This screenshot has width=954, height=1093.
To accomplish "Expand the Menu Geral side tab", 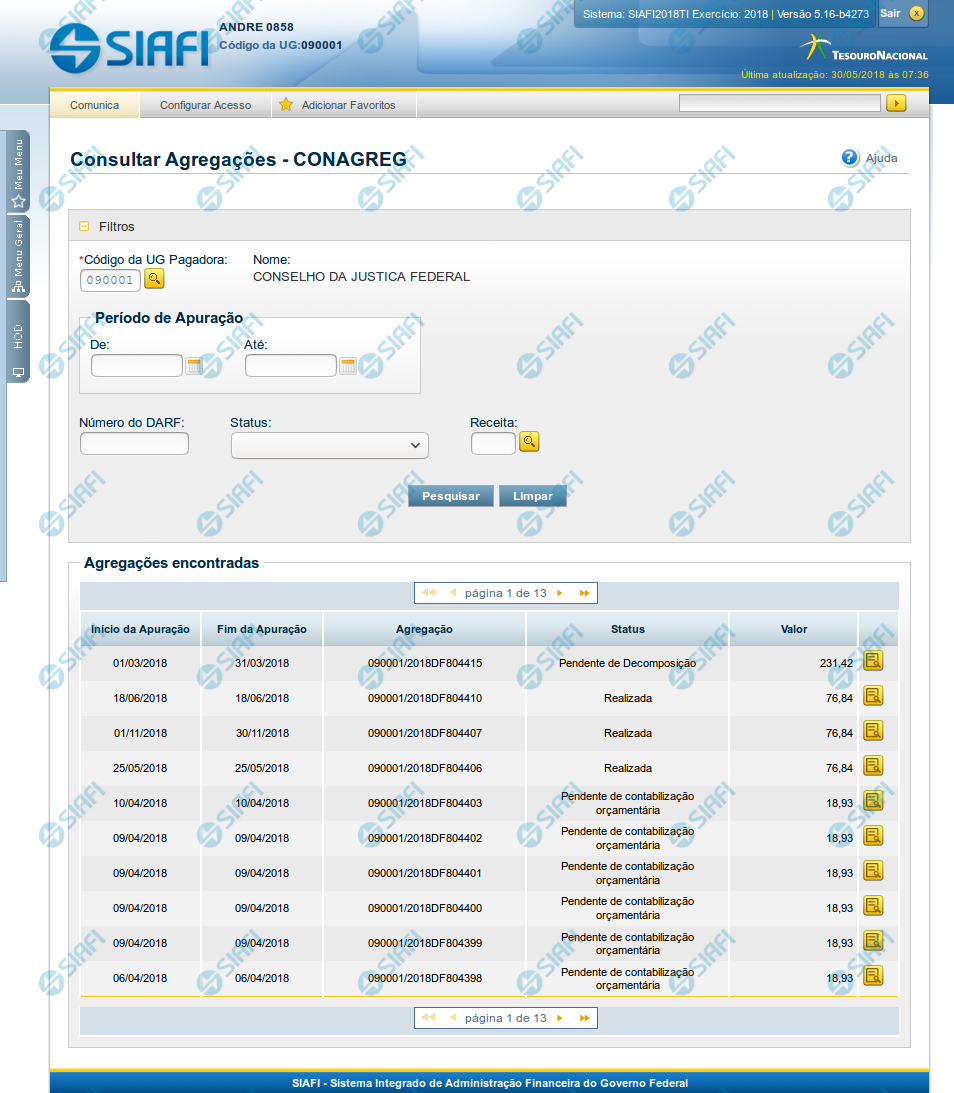I will click(18, 256).
